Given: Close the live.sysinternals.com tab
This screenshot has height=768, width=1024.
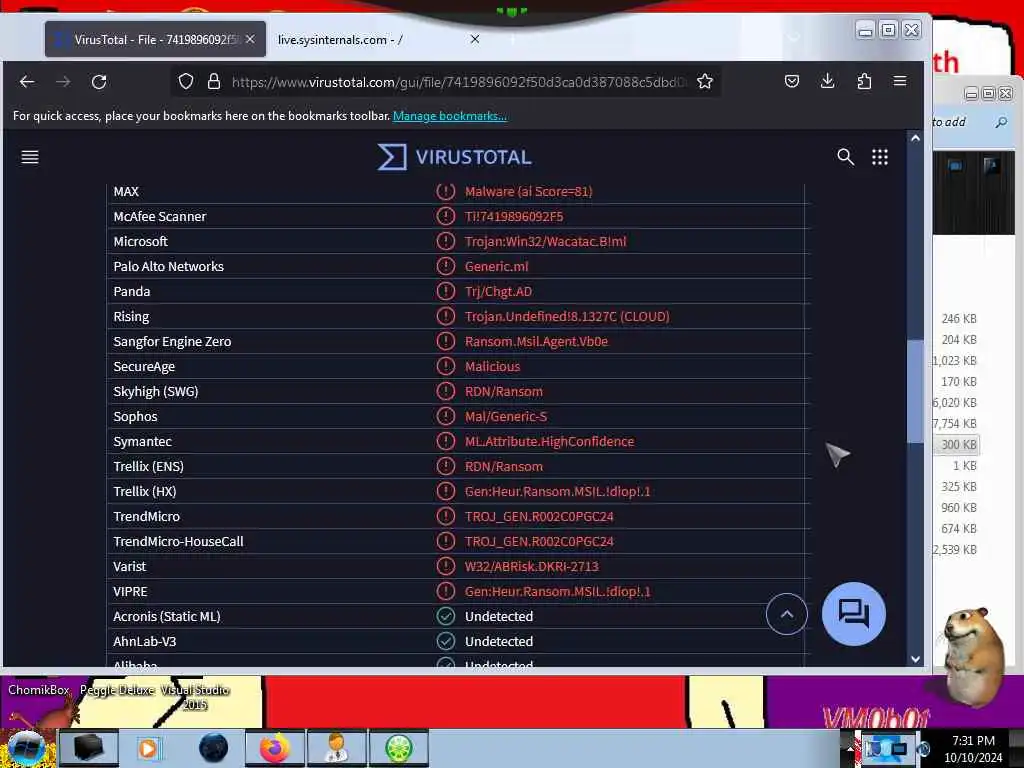Looking at the screenshot, I should pos(475,39).
